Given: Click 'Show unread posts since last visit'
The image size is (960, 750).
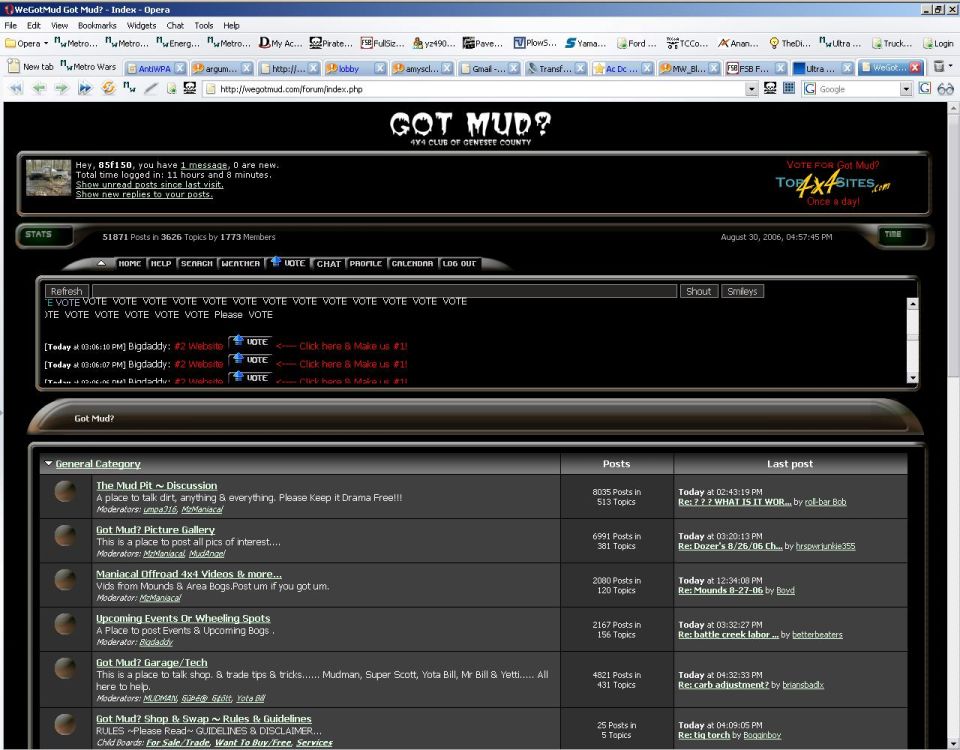Looking at the screenshot, I should [149, 184].
